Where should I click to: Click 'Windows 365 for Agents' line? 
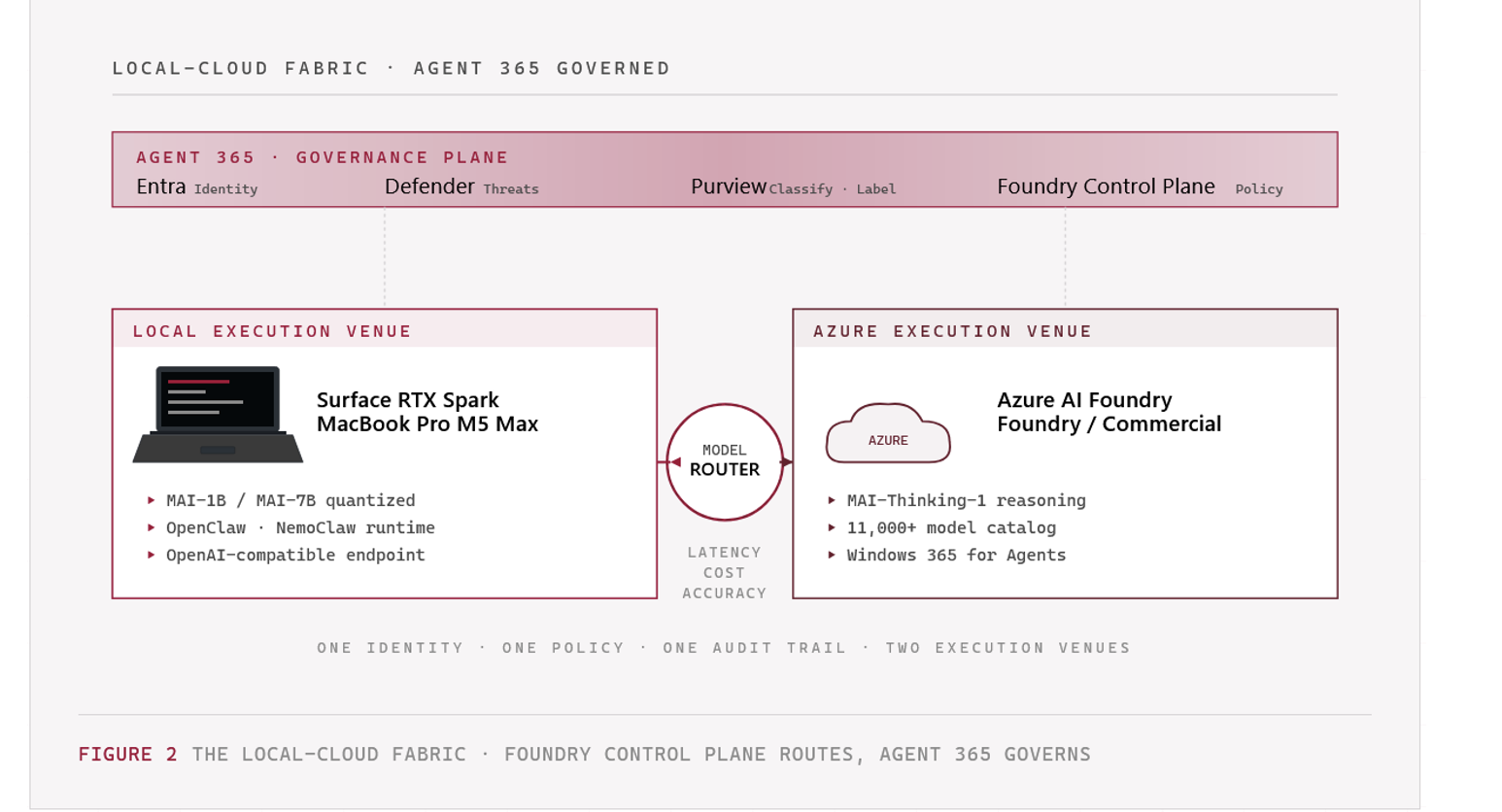[956, 555]
